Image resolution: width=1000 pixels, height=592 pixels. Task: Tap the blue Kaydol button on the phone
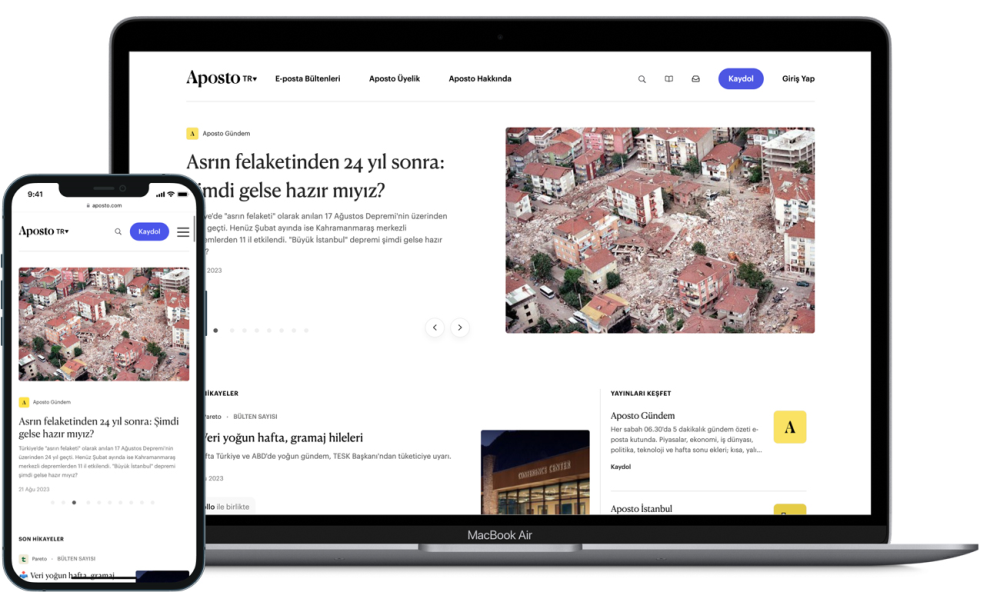[x=149, y=232]
